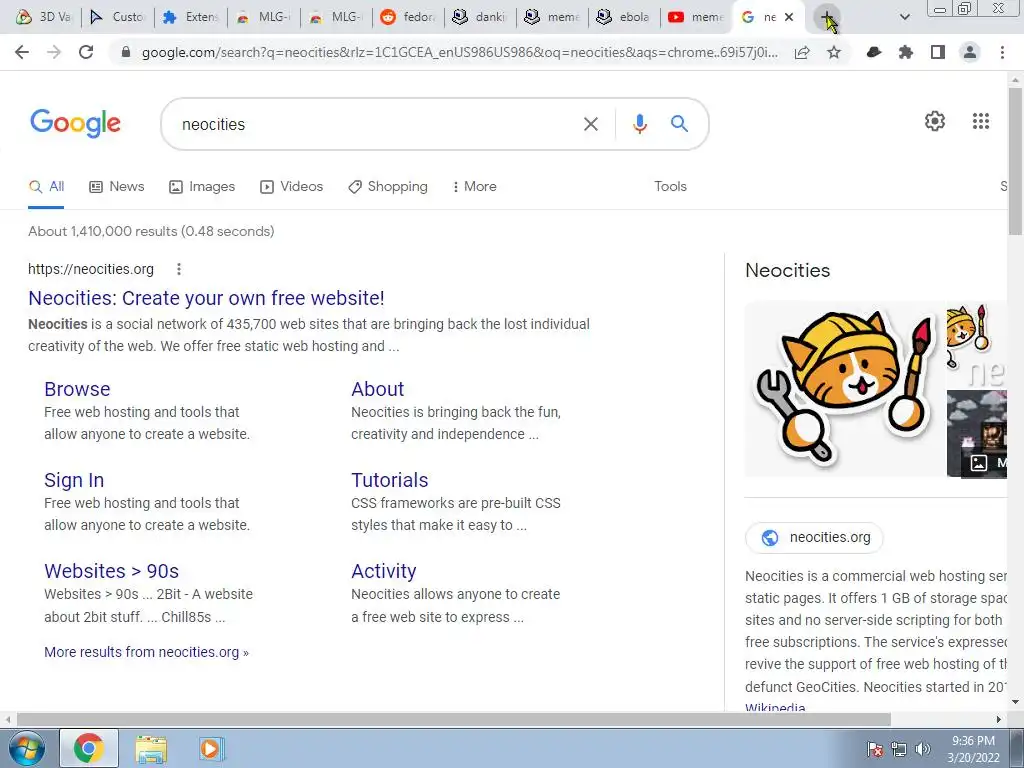Image resolution: width=1024 pixels, height=768 pixels.
Task: Switch to the 3D Va tab
Action: coord(42,17)
